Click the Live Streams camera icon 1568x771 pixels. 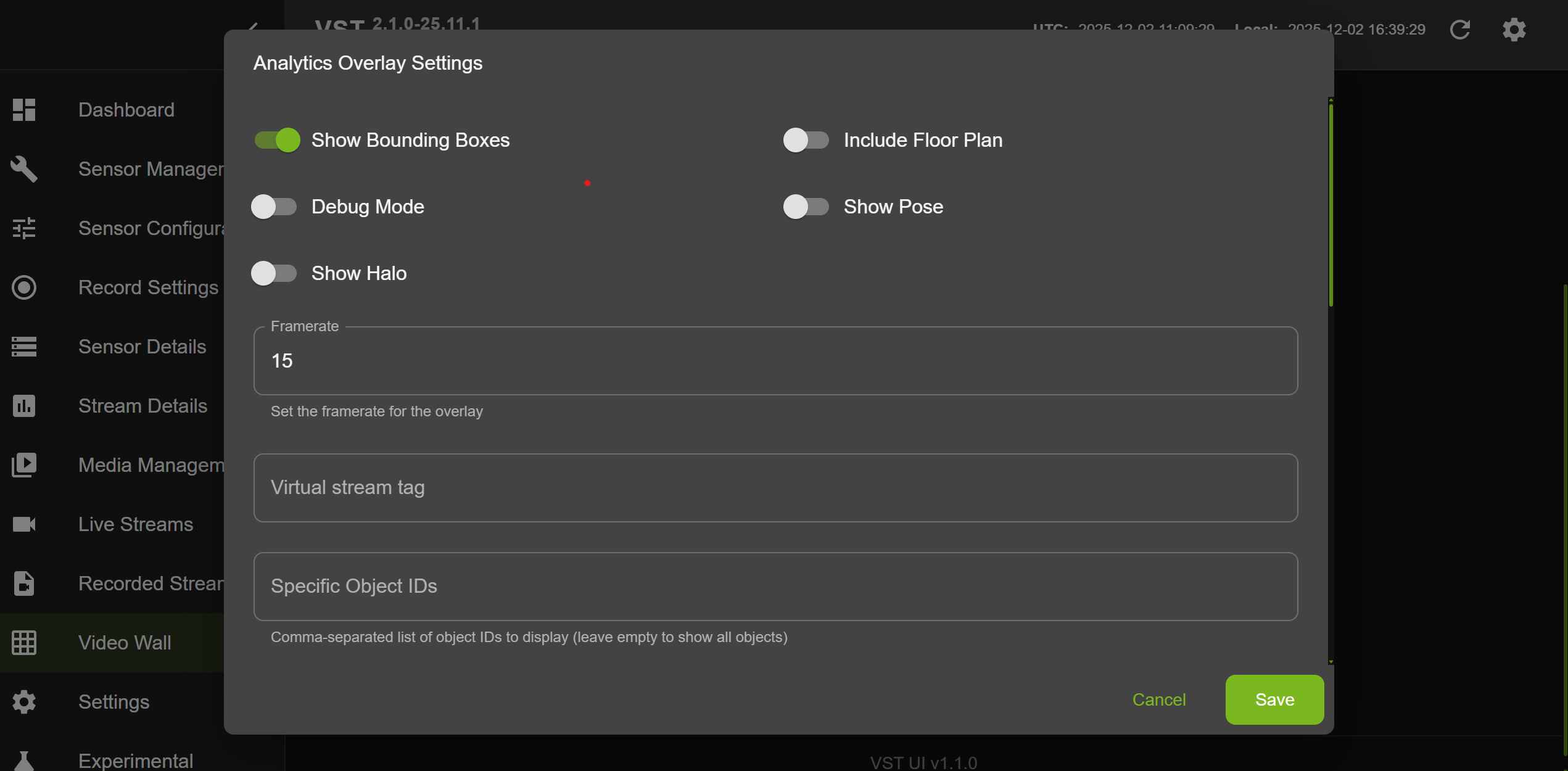click(x=24, y=524)
